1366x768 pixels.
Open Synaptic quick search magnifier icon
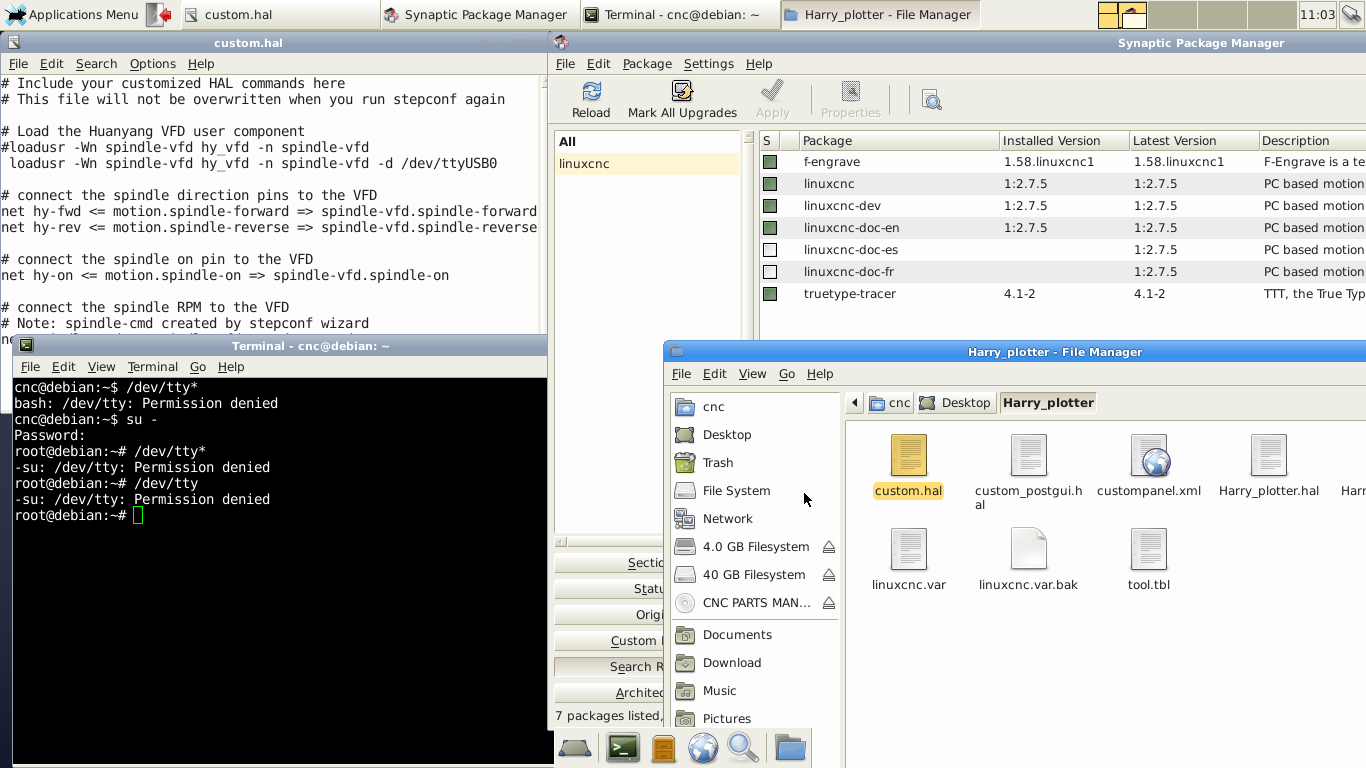[931, 100]
